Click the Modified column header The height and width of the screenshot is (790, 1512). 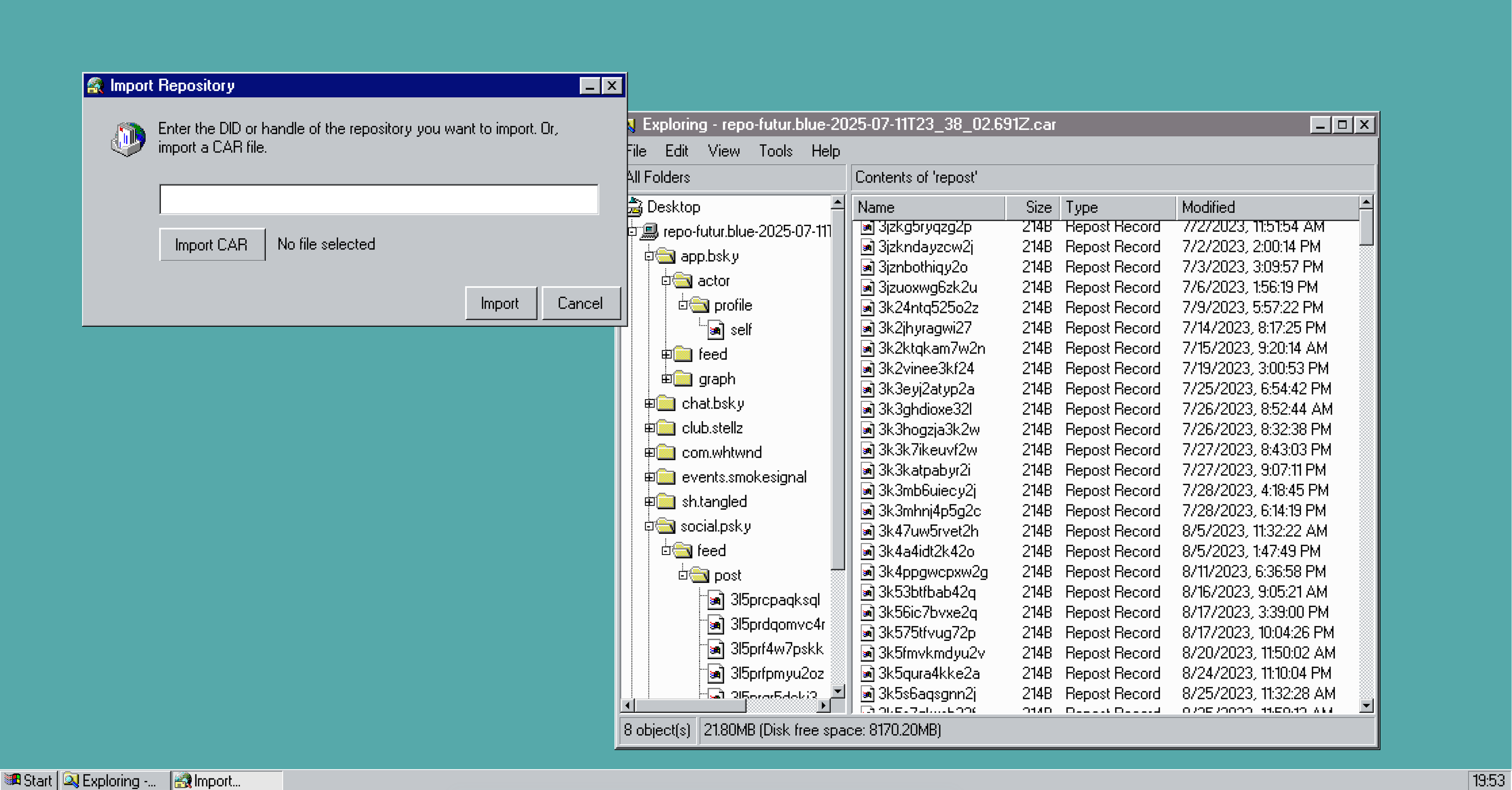[x=1267, y=207]
